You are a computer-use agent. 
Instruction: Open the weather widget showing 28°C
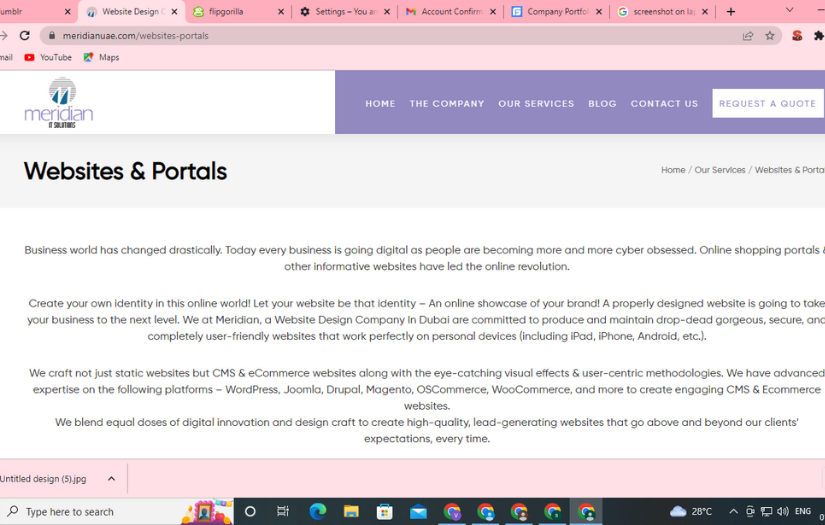click(691, 511)
